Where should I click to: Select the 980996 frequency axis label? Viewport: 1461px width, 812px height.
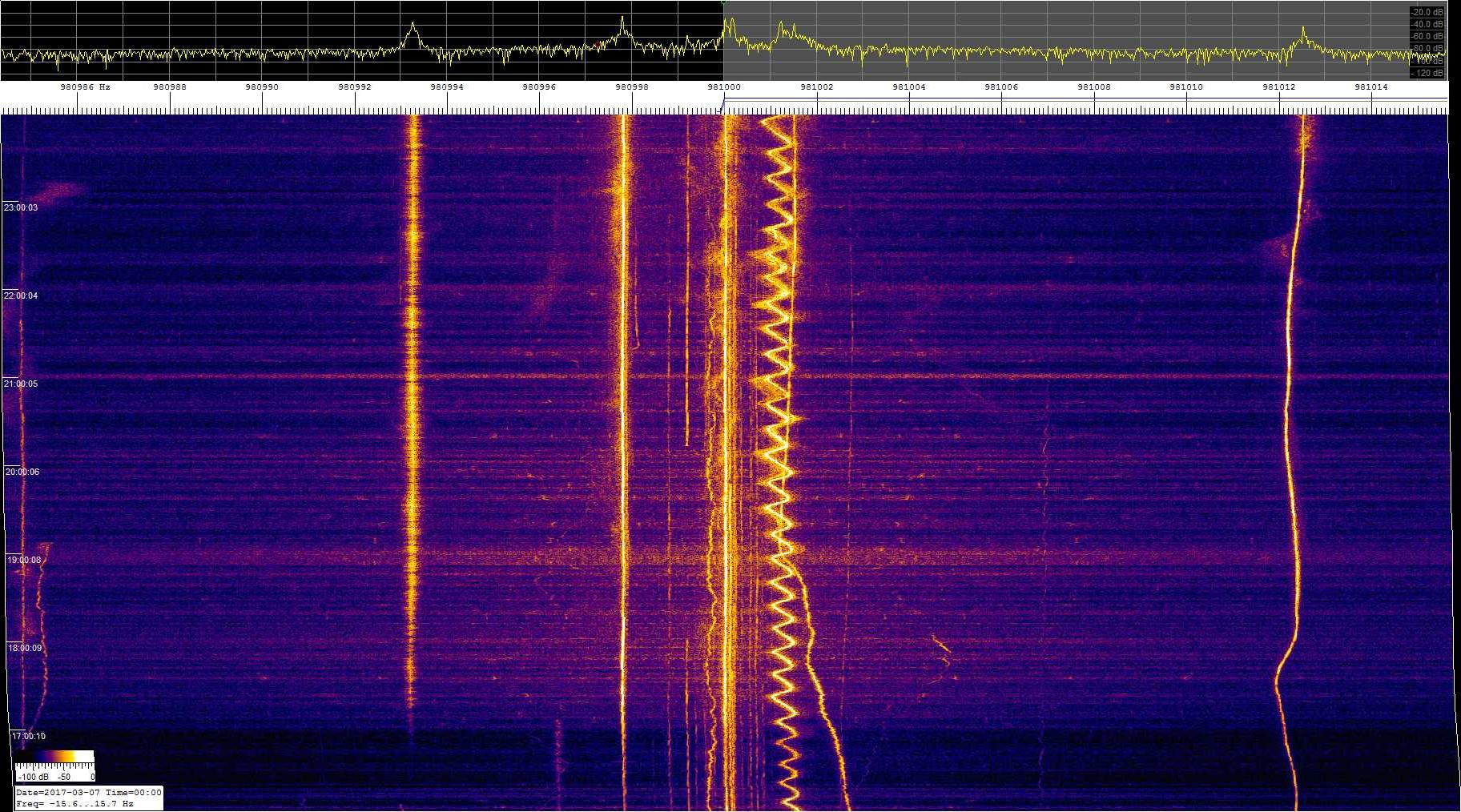click(539, 86)
